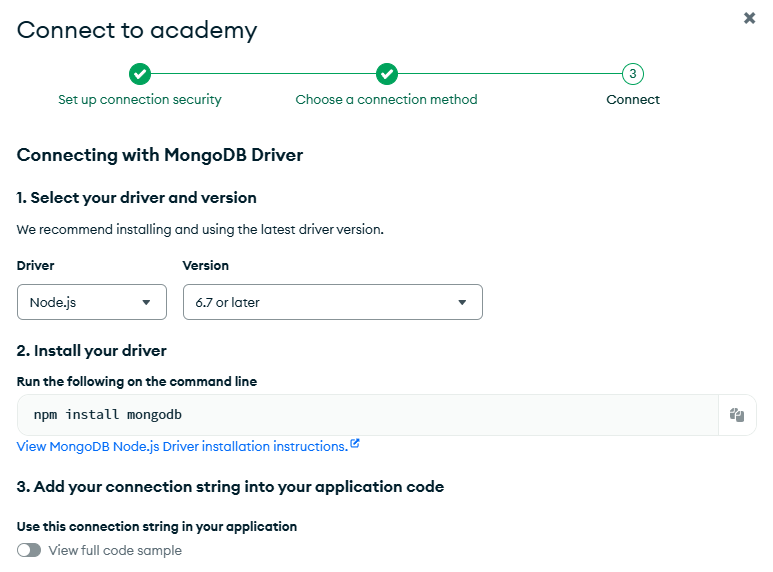Screen dimensions: 773x572
Task: Click the completed security step checkmark icon
Action: (x=140, y=74)
